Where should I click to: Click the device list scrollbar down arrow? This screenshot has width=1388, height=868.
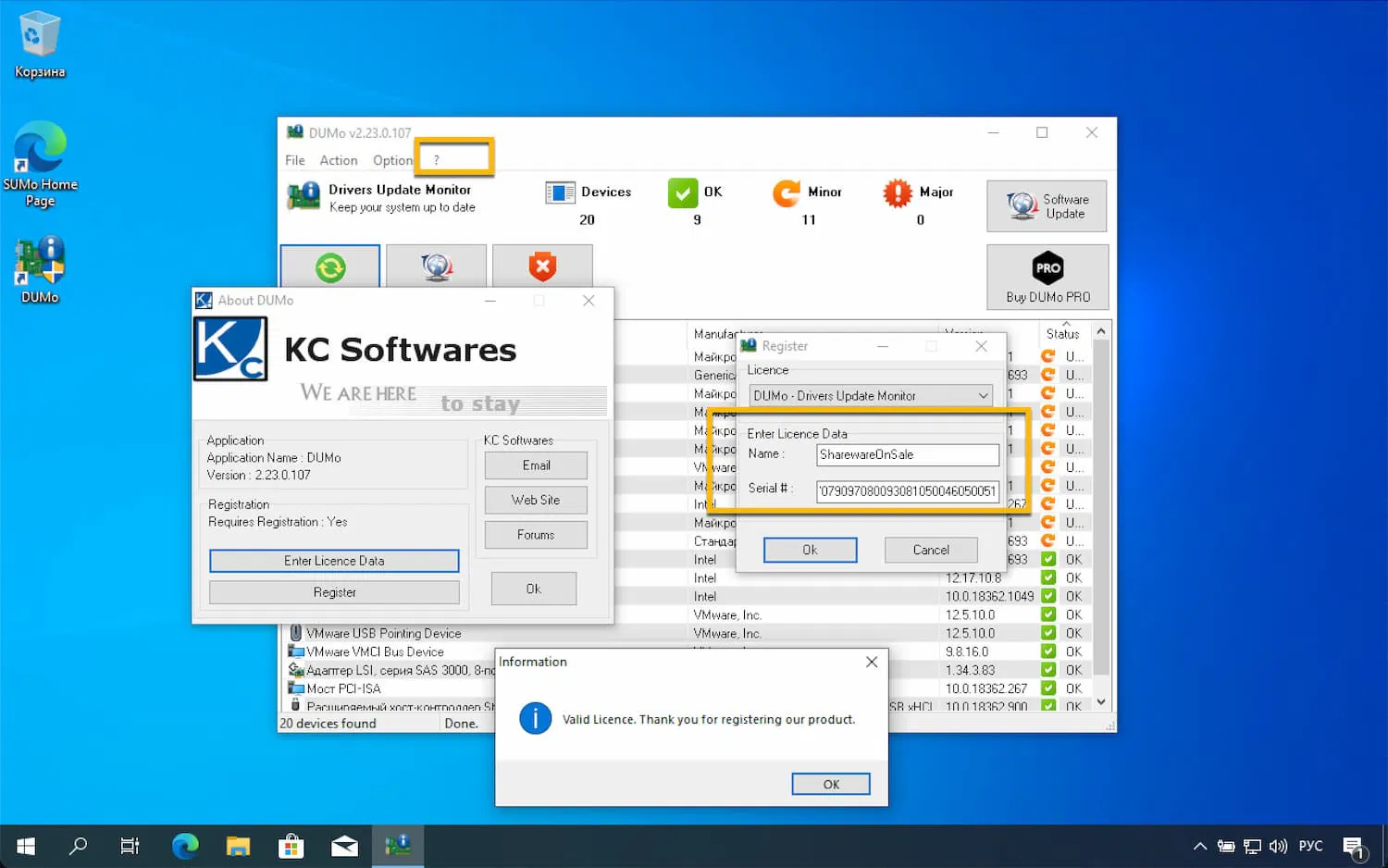pyautogui.click(x=1101, y=702)
